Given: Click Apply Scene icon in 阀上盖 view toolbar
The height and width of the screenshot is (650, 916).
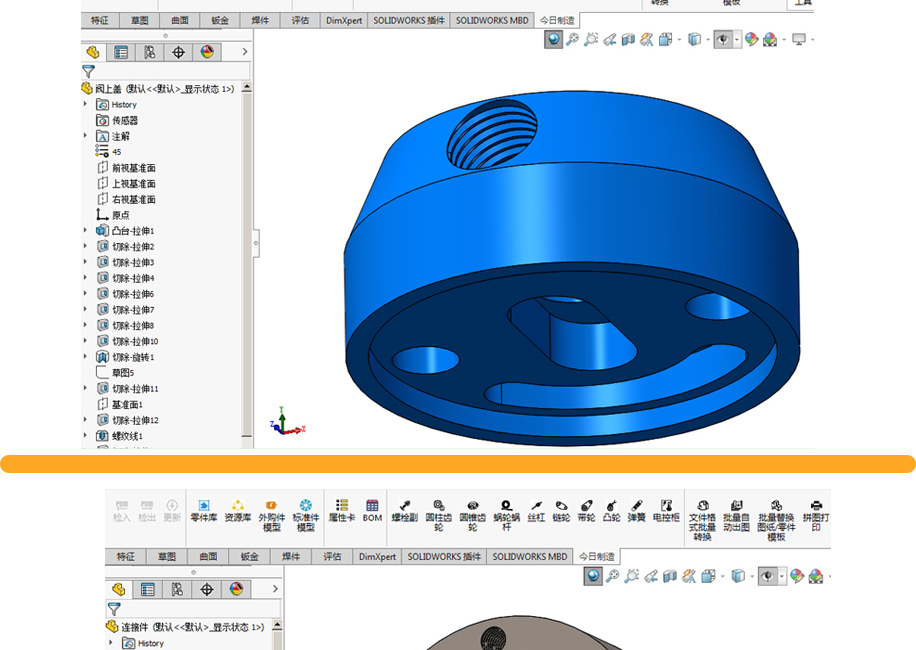Looking at the screenshot, I should tap(770, 39).
